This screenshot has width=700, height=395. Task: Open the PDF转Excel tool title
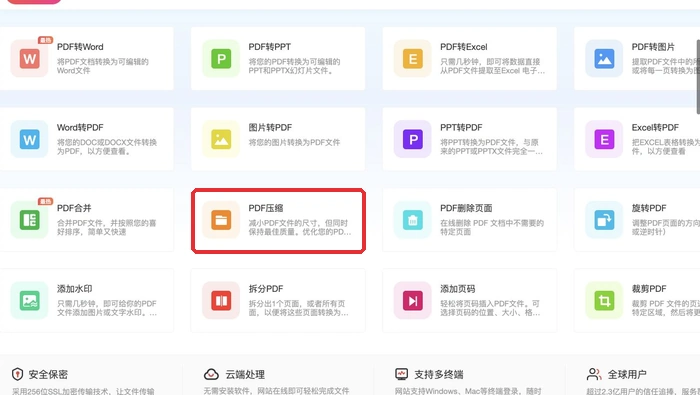(x=463, y=47)
